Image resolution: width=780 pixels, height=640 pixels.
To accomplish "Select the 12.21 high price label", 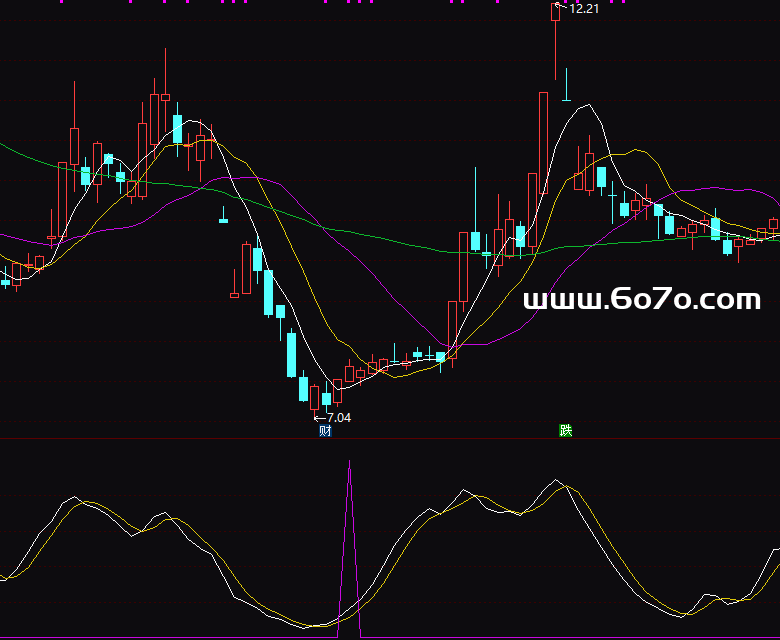I will [x=584, y=9].
